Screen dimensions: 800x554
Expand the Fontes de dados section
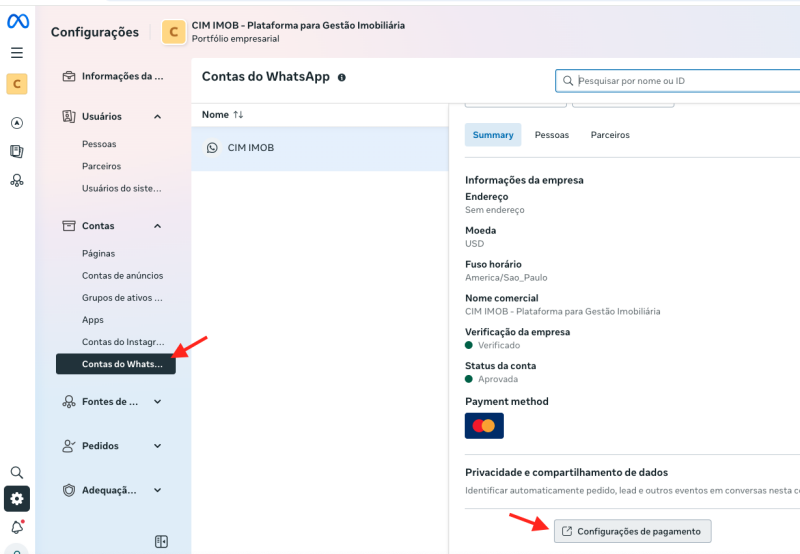[x=157, y=402]
